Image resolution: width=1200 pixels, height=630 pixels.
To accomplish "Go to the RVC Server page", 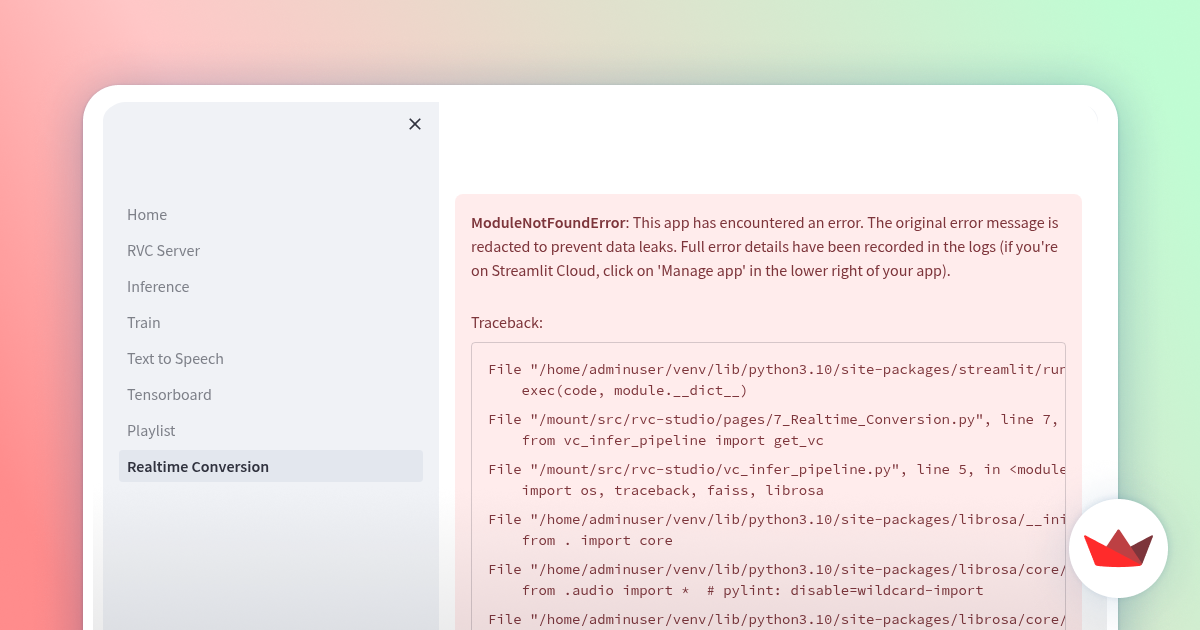I will point(271,251).
